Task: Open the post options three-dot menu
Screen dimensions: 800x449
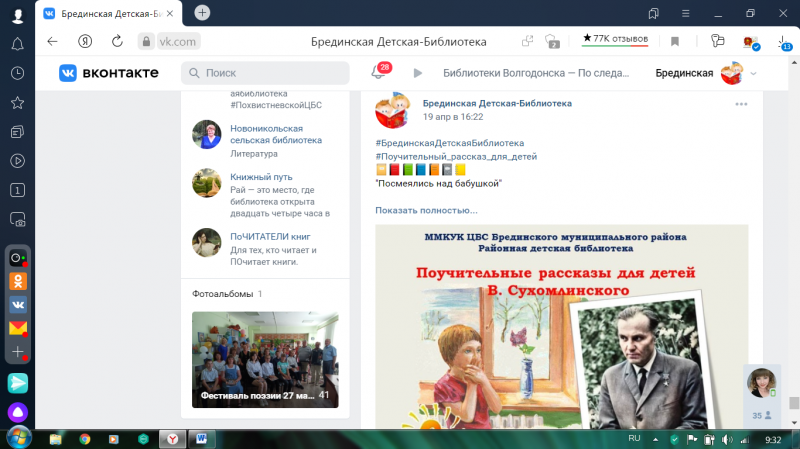Action: tap(741, 104)
